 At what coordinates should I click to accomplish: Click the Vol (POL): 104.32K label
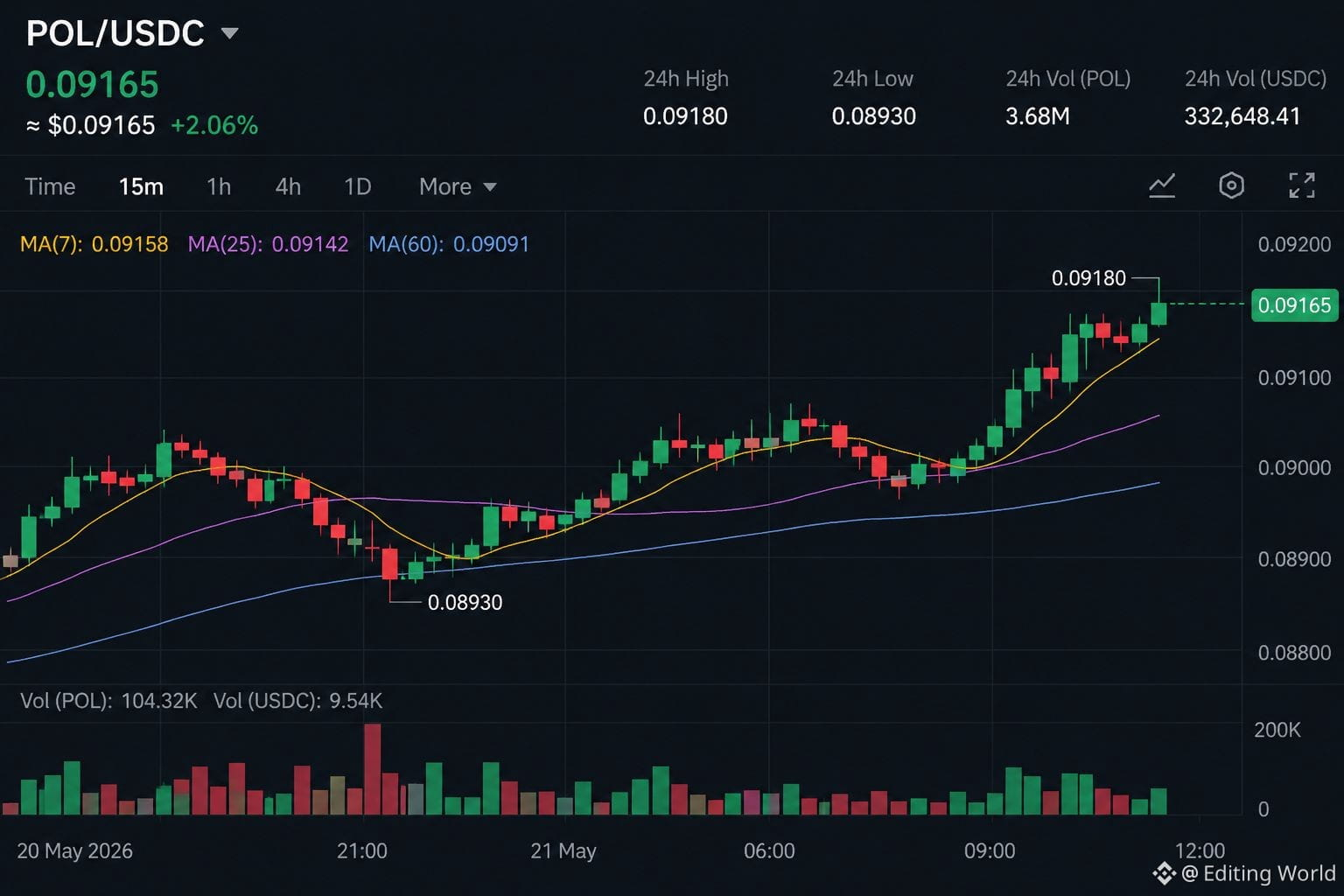[108, 701]
